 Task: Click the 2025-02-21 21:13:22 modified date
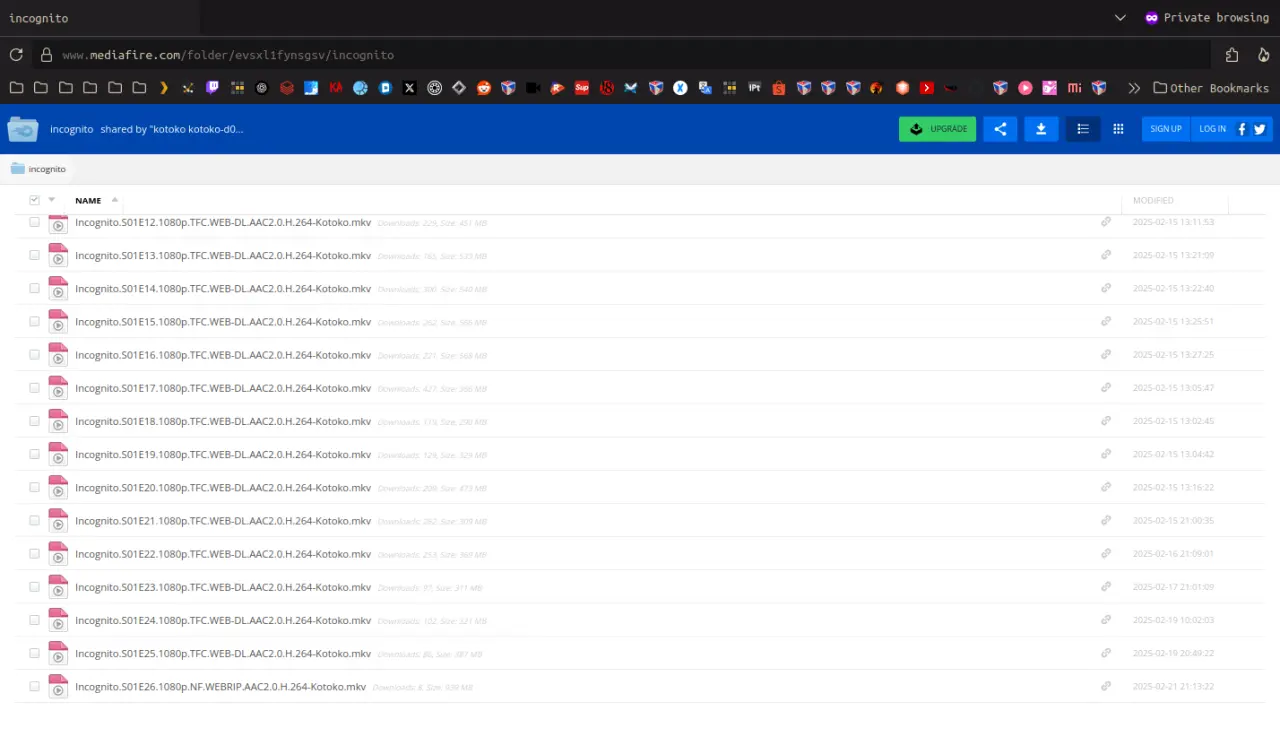[1173, 686]
